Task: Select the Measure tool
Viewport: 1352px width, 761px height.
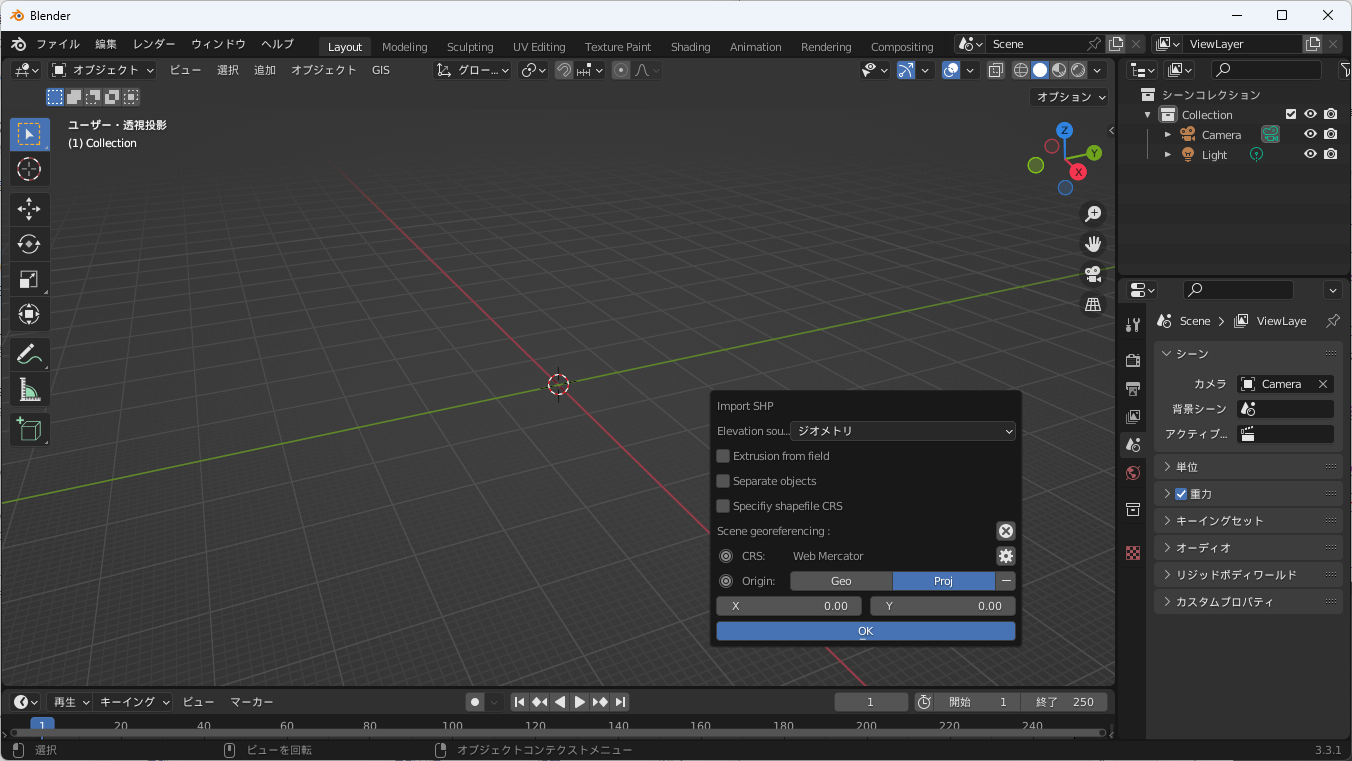Action: click(29, 389)
